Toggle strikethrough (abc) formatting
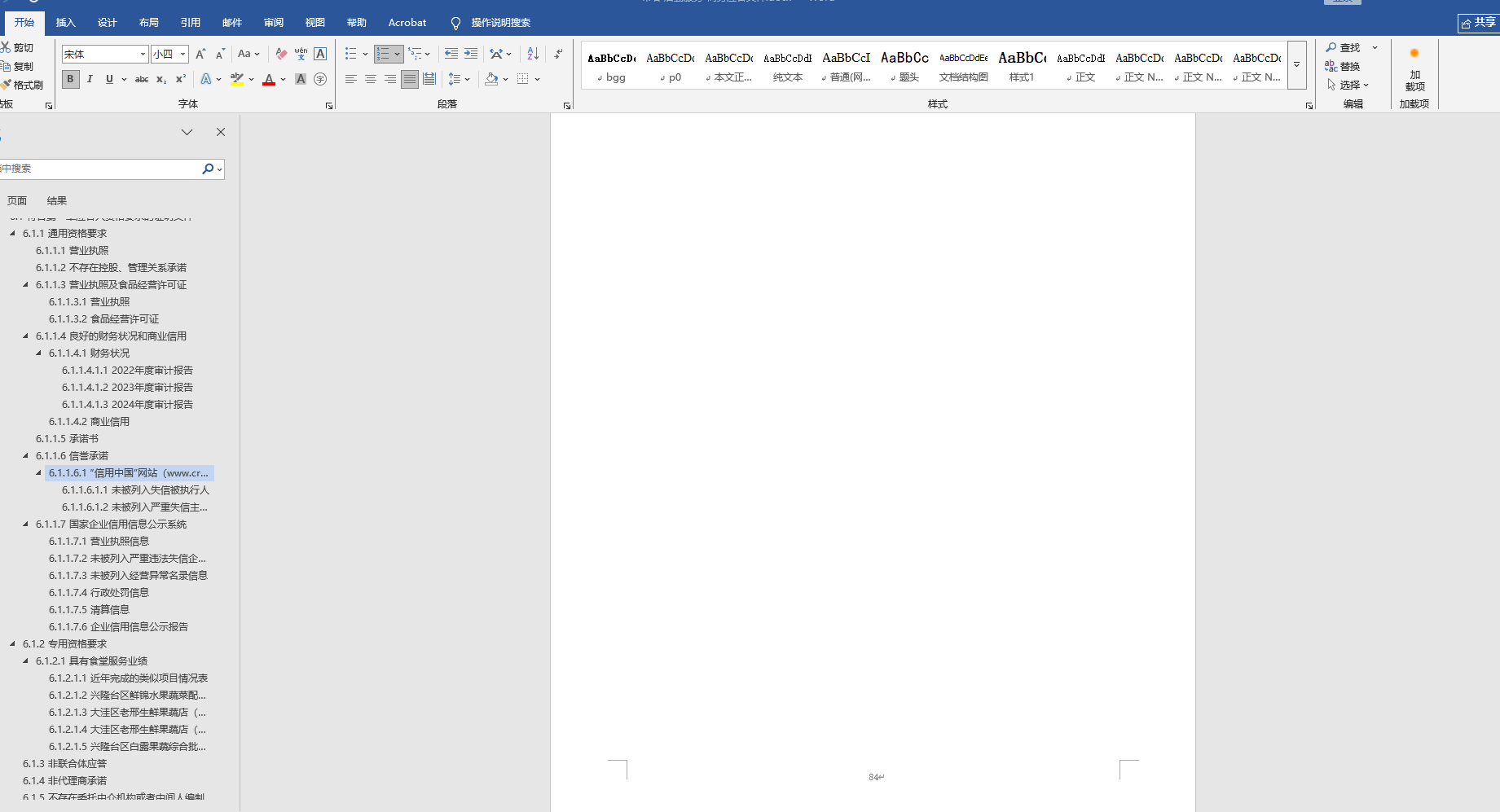The width and height of the screenshot is (1500, 812). pos(142,79)
